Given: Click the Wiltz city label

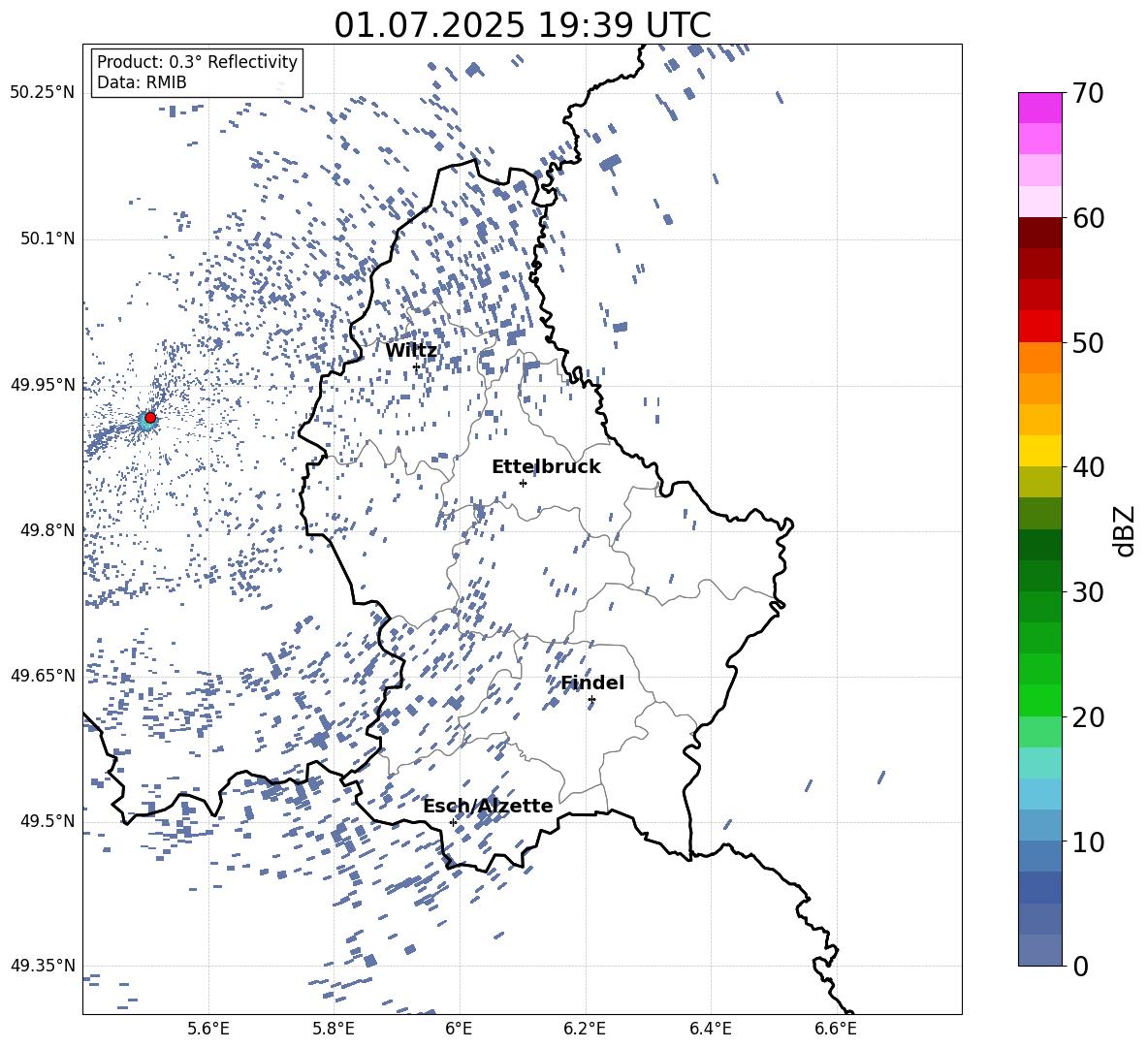Looking at the screenshot, I should point(411,351).
